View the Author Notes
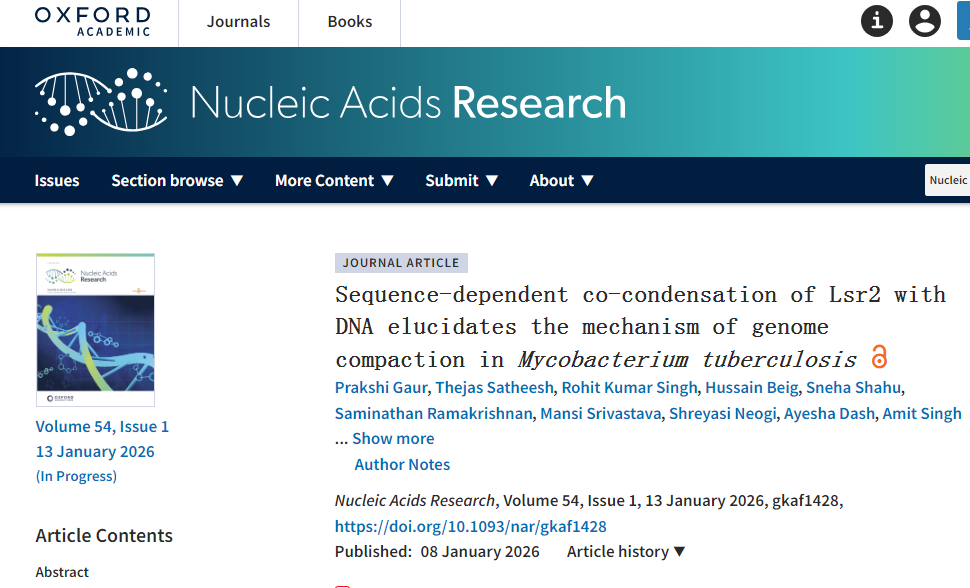Screen dimensions: 970x588 click(402, 465)
